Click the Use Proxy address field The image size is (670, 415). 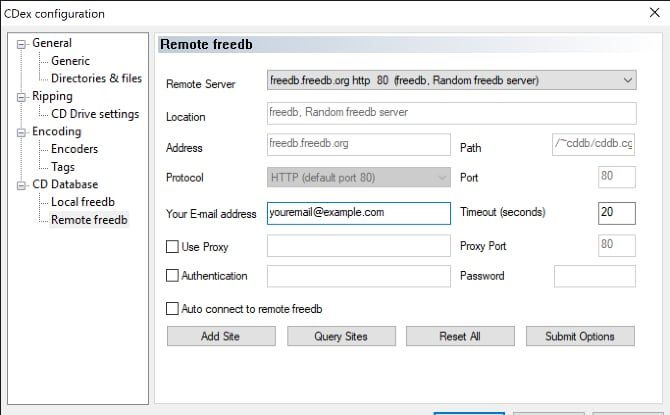pyautogui.click(x=359, y=246)
